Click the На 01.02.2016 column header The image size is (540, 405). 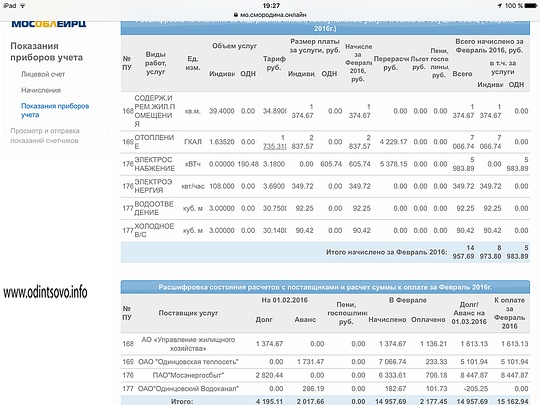click(x=284, y=300)
